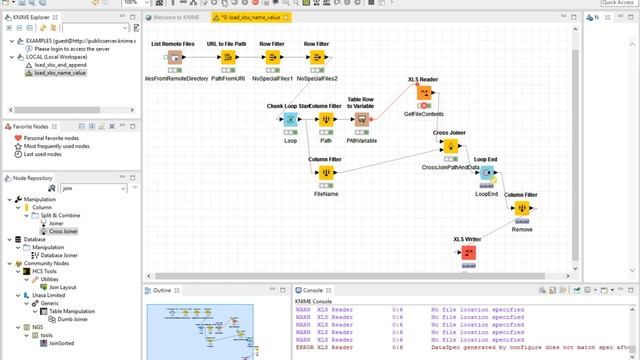Image resolution: width=640 pixels, height=360 pixels.
Task: Collapse the EXAMPLES server tree node
Action: click(12, 41)
